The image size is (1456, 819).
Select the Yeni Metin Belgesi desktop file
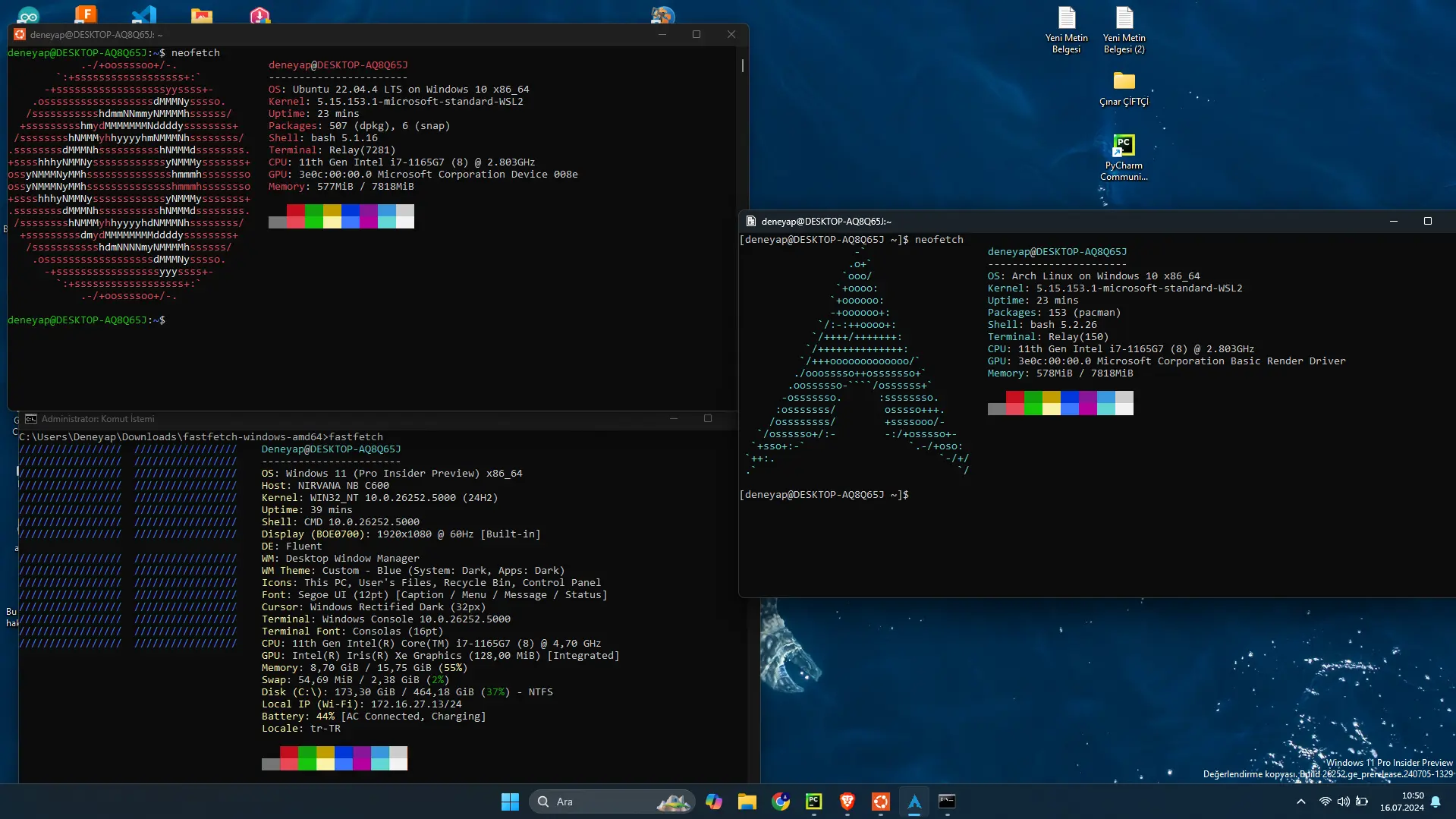1066,31
